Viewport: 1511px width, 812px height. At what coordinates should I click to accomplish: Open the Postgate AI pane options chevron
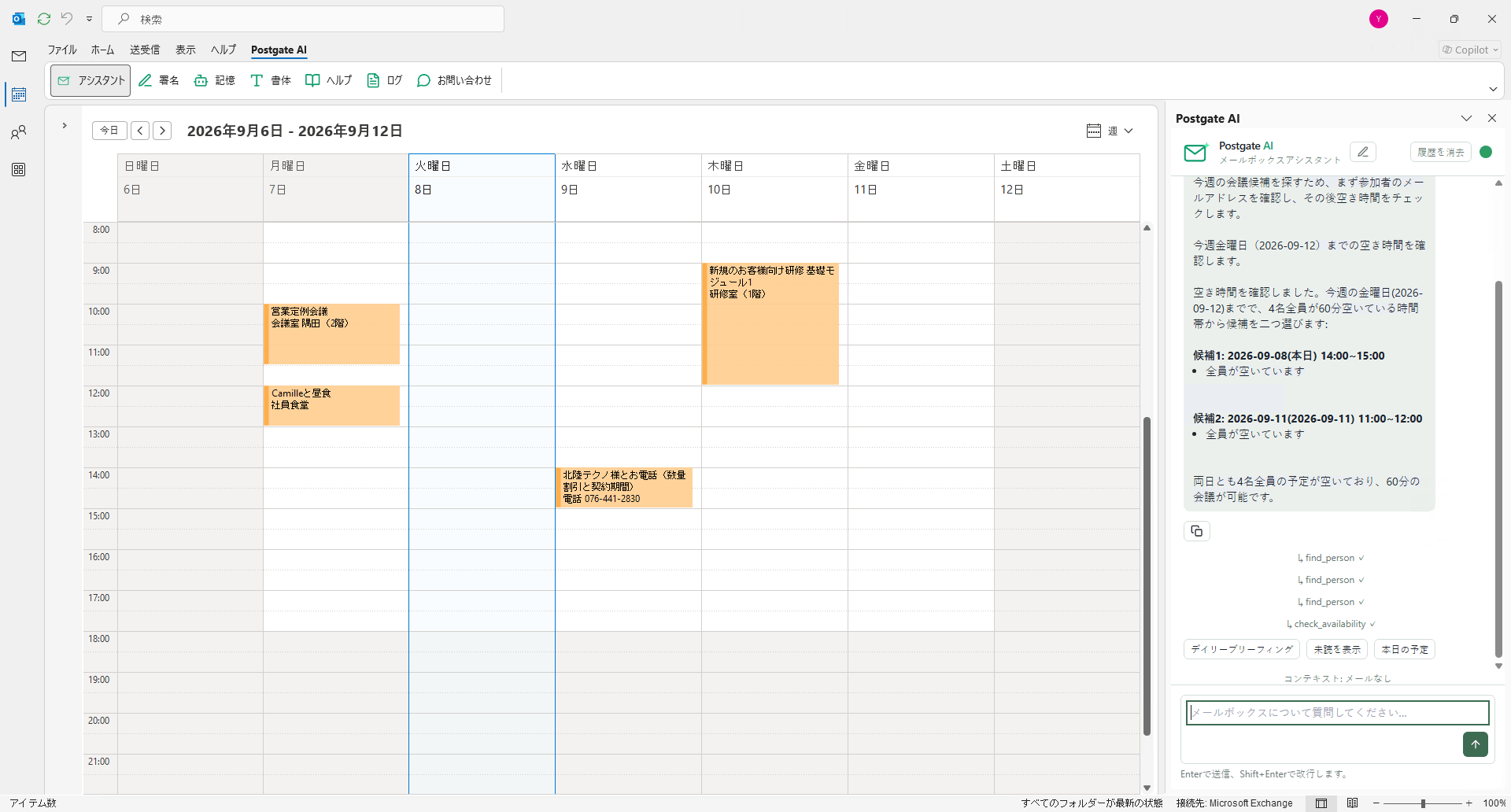[x=1466, y=118]
